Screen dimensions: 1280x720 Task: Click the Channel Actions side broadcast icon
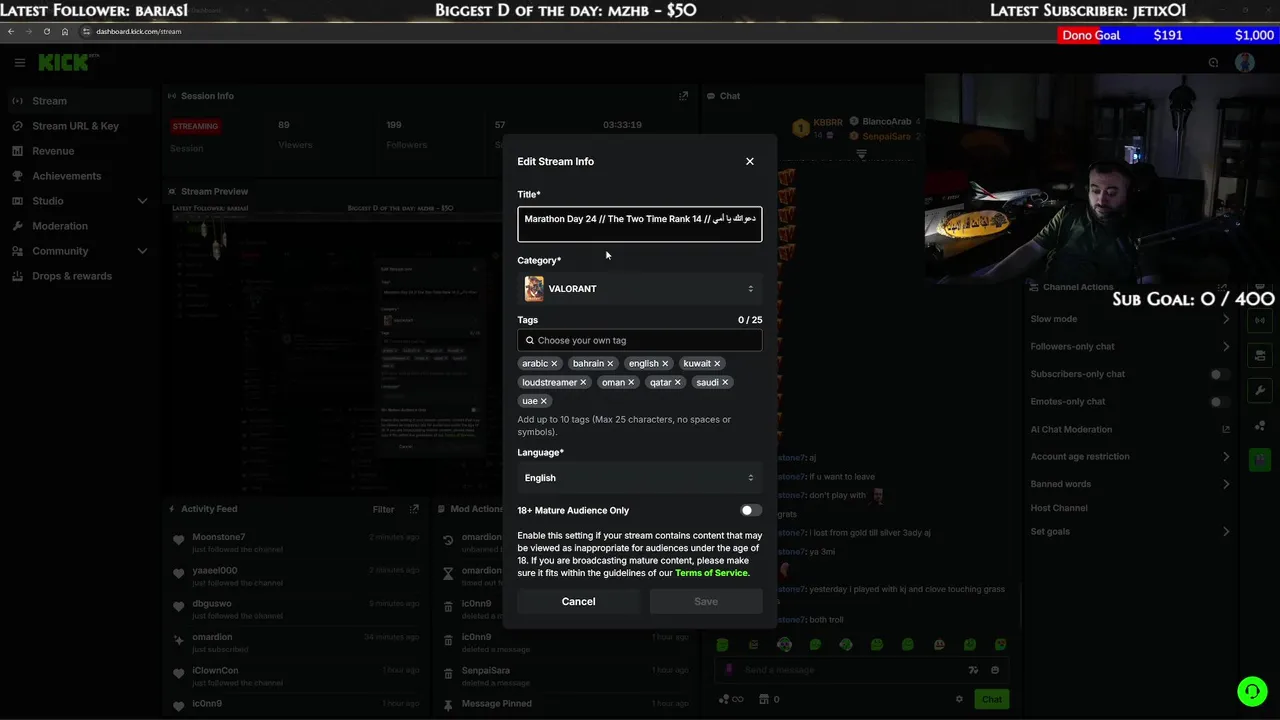point(1259,321)
